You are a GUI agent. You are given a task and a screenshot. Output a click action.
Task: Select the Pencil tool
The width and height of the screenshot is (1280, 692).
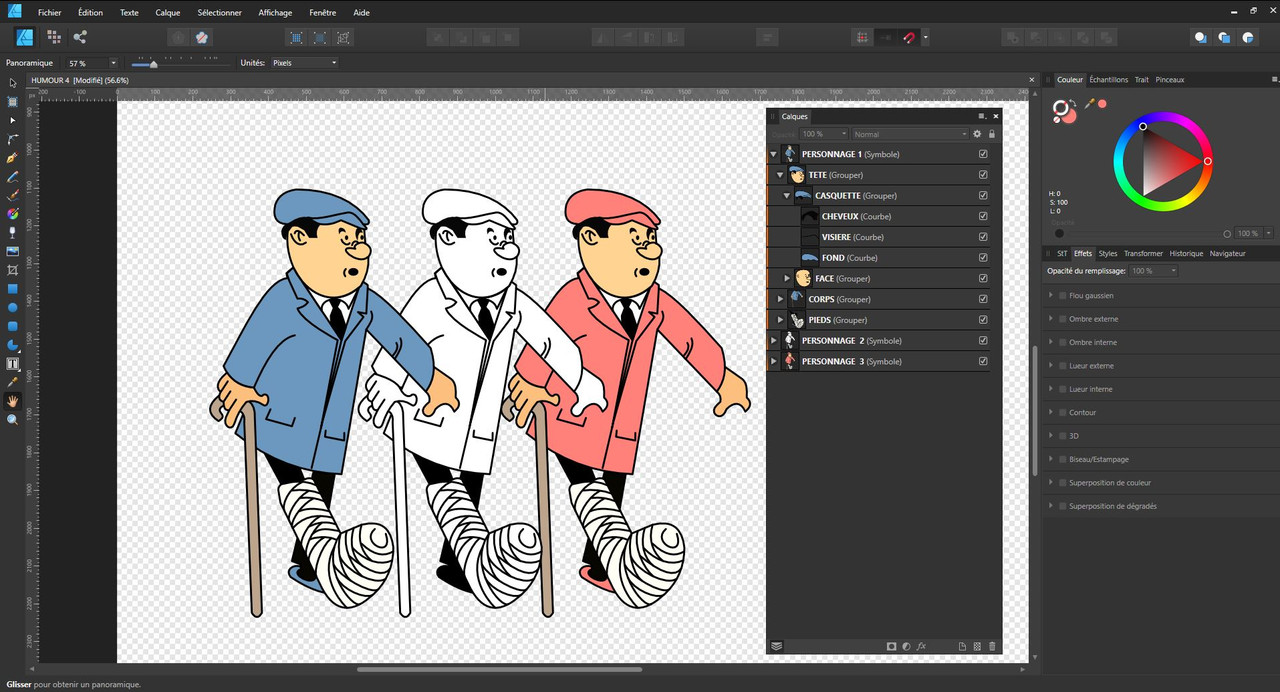pos(13,177)
